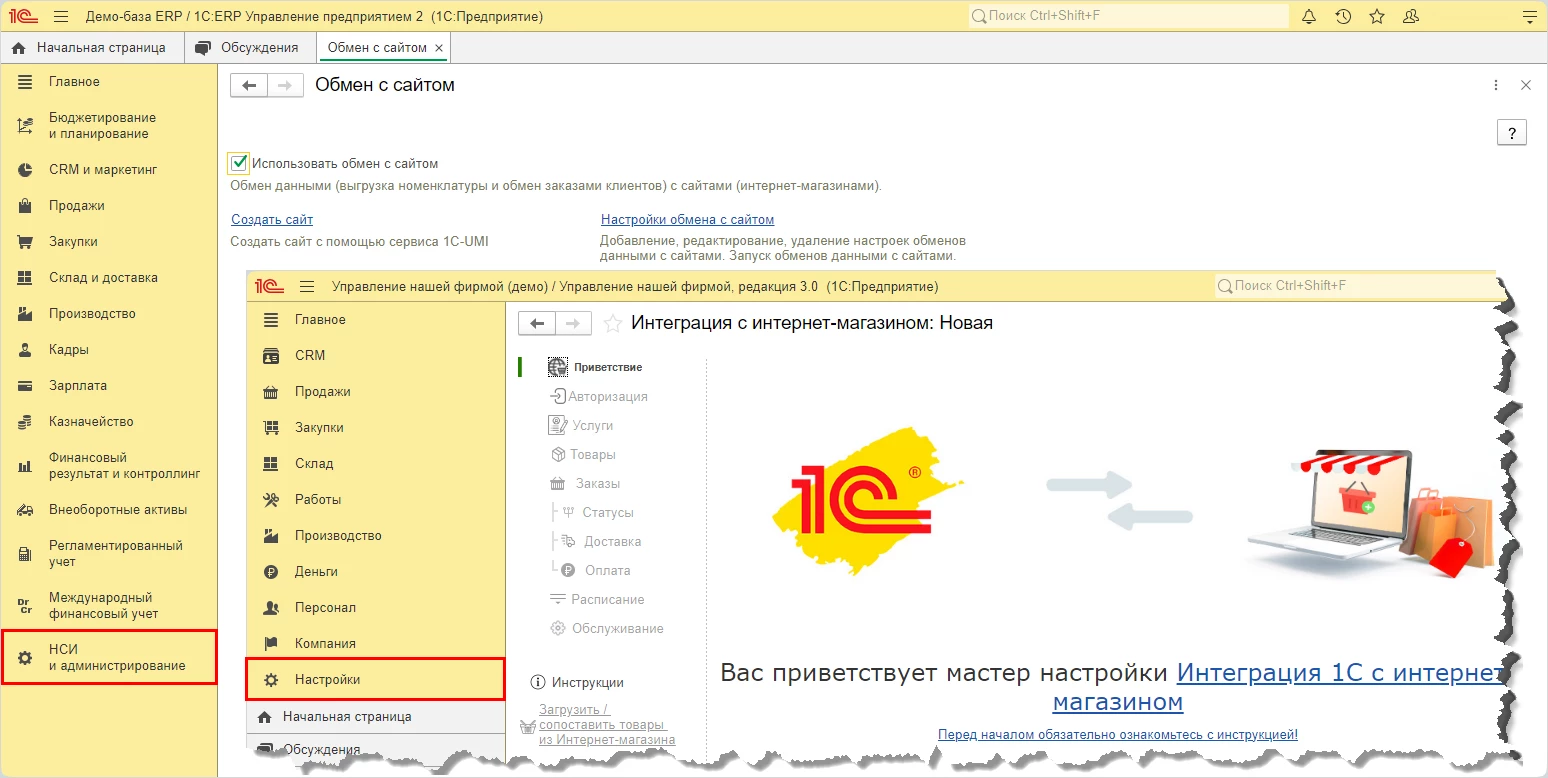This screenshot has width=1548, height=778.
Task: Open Финансовый результат и контроллинг section
Action: pyautogui.click(x=109, y=466)
